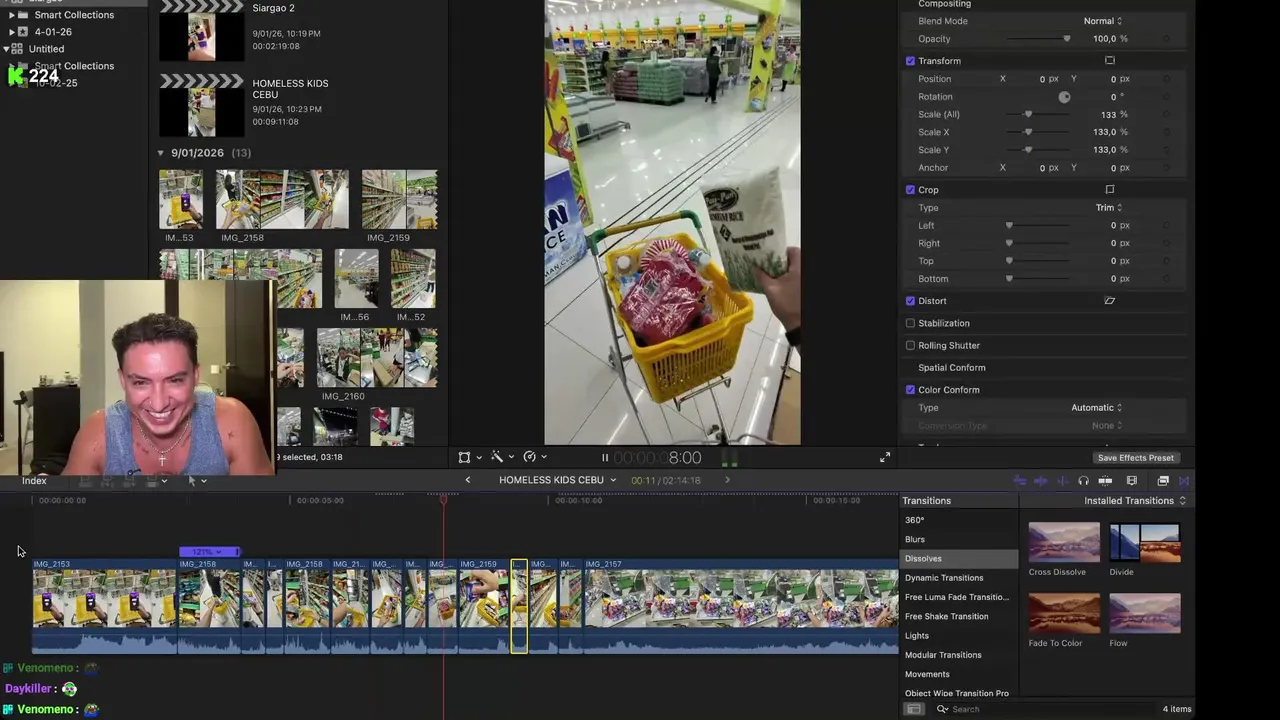Collapse the Untitled library
Image resolution: width=1280 pixels, height=720 pixels.
click(6, 49)
